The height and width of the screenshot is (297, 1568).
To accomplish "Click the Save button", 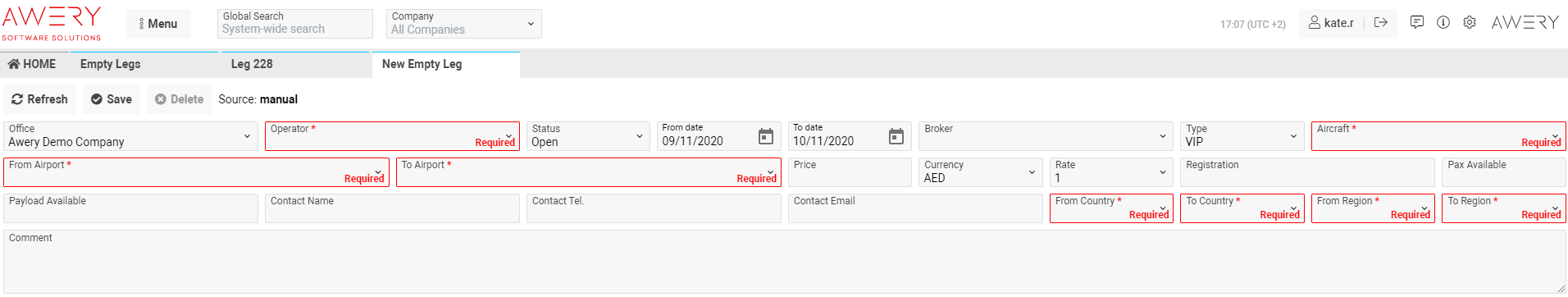I will tap(112, 99).
